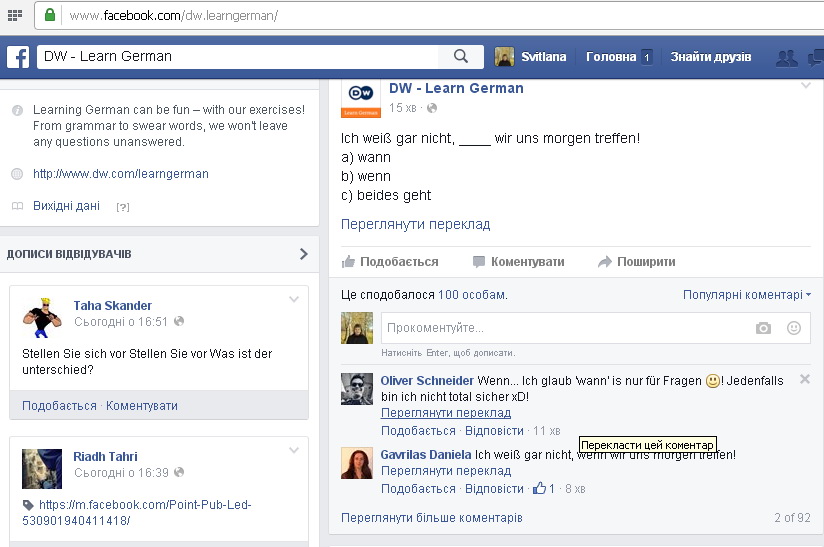Screen dimensions: 824x547
Task: Attach a photo via camera icon
Action: (x=763, y=328)
